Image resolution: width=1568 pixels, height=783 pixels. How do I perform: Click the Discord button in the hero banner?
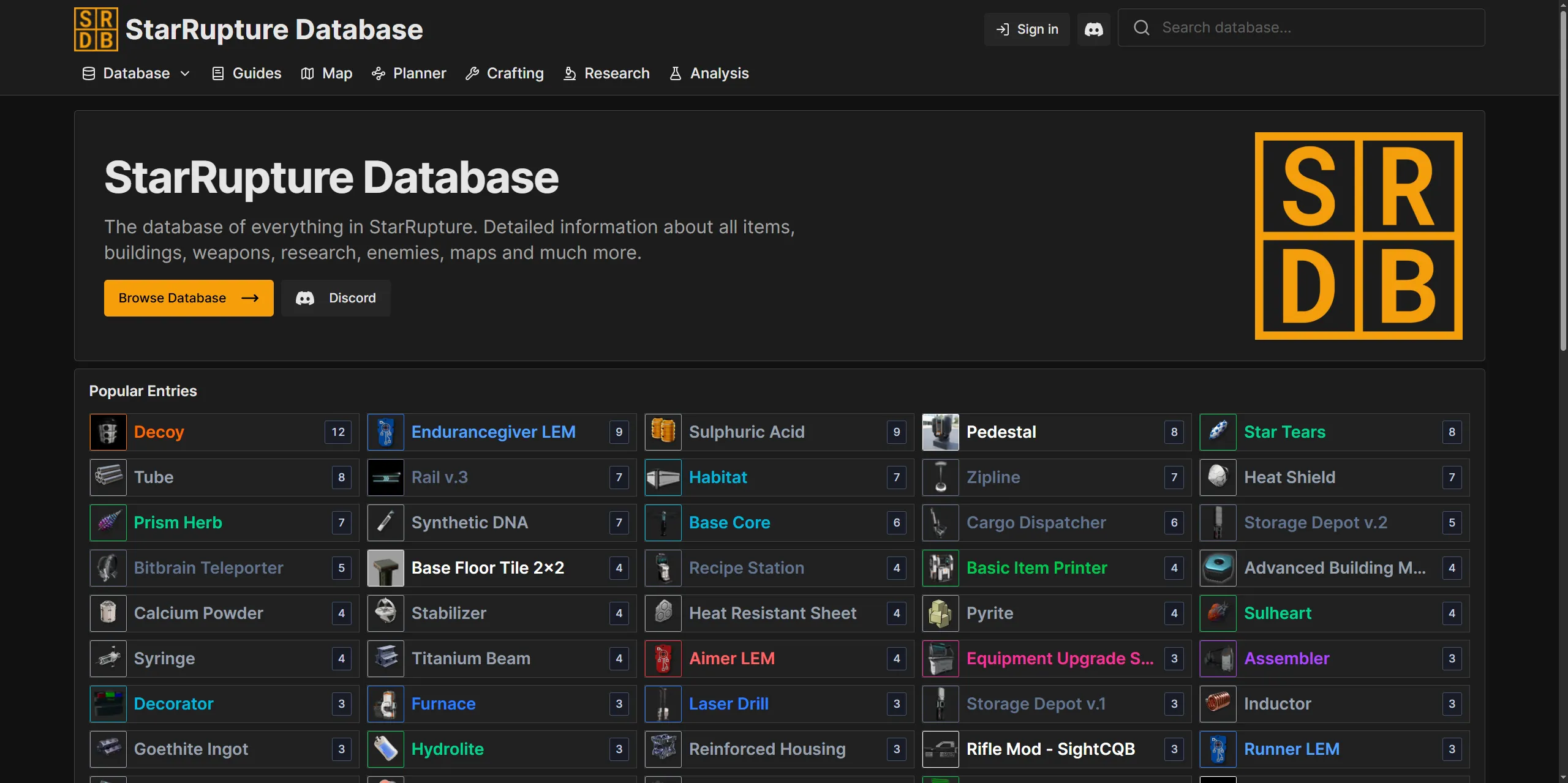(336, 298)
